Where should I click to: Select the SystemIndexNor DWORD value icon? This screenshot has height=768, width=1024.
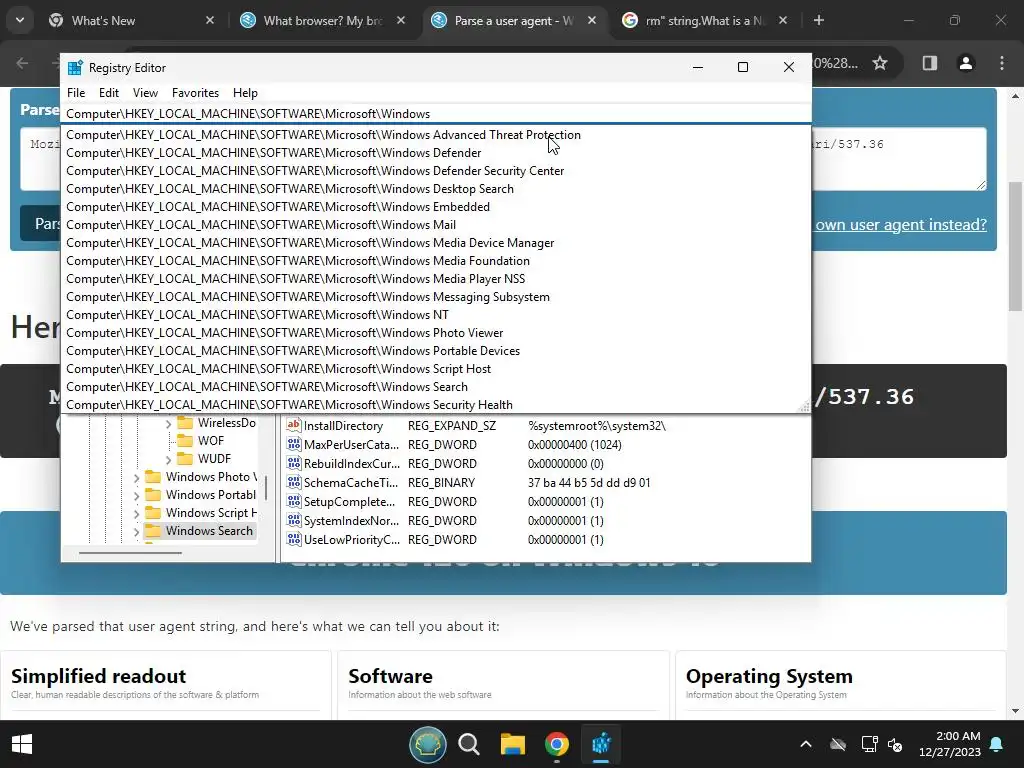pos(294,520)
